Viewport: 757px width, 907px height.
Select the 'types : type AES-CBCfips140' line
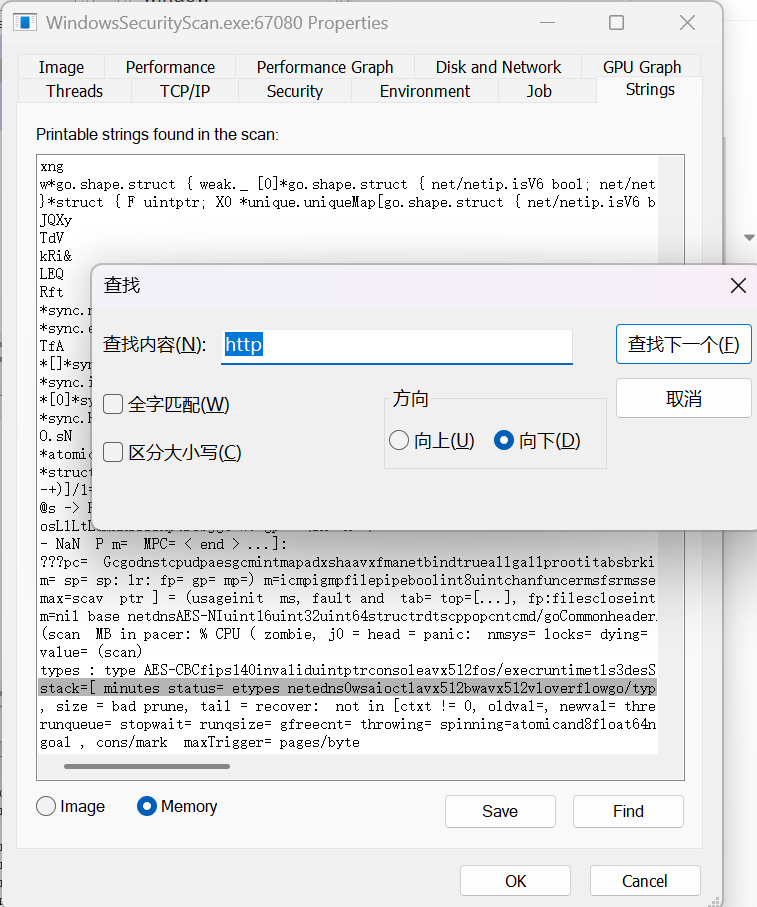(348, 670)
